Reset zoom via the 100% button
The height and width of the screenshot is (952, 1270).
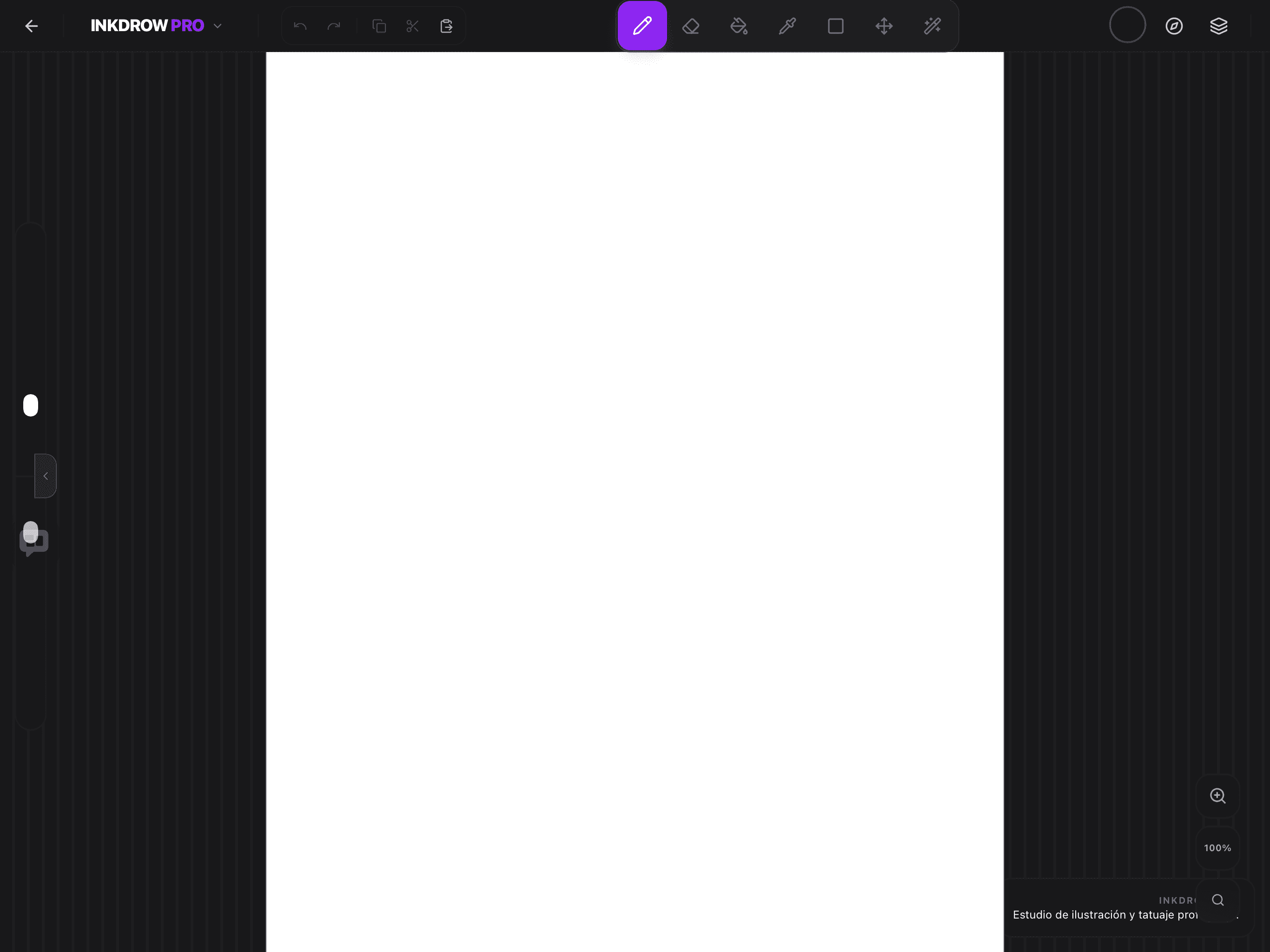coord(1217,847)
